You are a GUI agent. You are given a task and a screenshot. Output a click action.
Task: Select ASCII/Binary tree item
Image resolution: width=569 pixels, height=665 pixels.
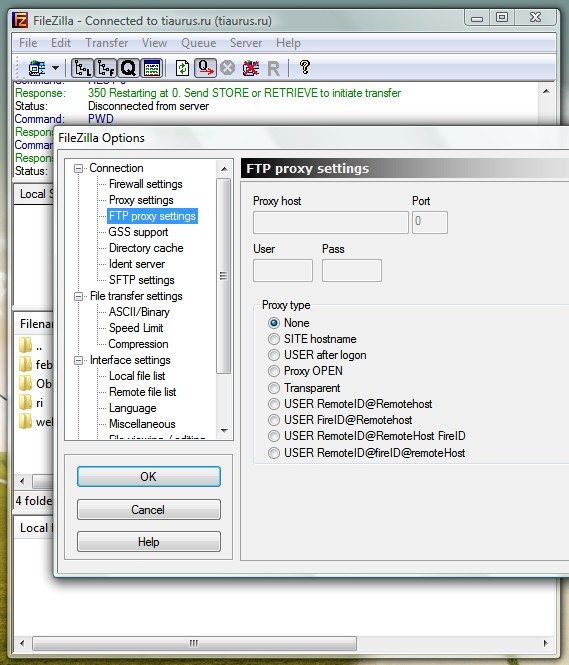(x=139, y=312)
